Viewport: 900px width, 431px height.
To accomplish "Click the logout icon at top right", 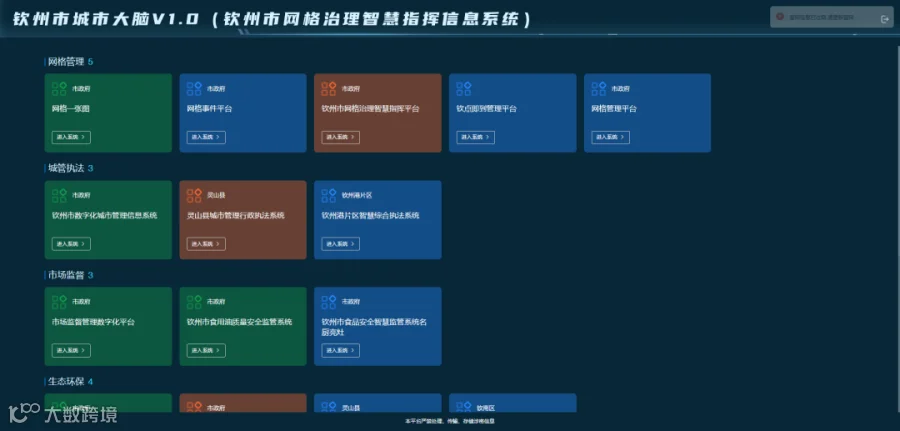I will [x=884, y=19].
